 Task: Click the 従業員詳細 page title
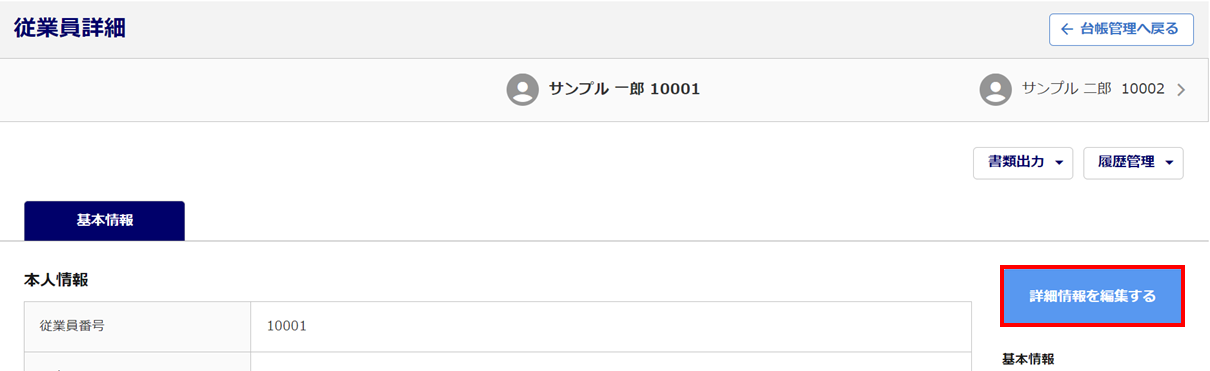click(x=70, y=28)
